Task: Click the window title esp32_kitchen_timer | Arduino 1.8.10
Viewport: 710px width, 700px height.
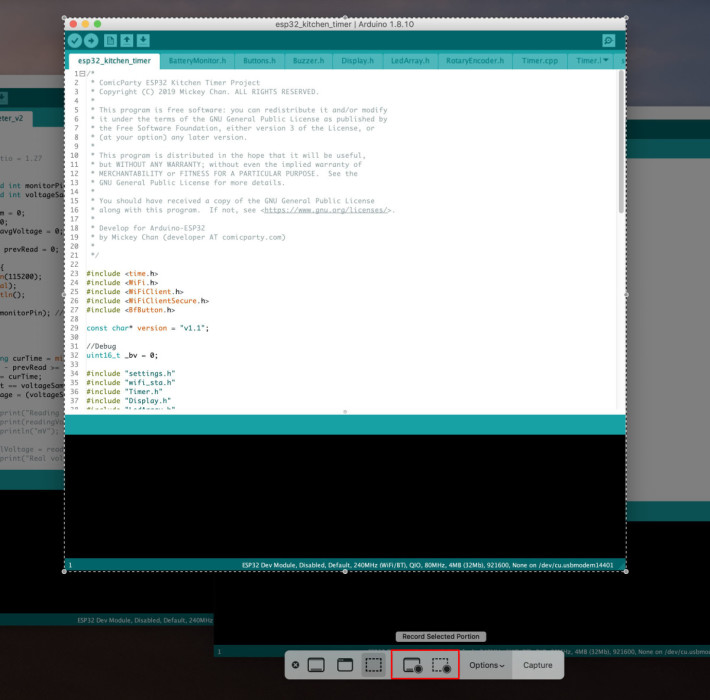Action: (345, 24)
